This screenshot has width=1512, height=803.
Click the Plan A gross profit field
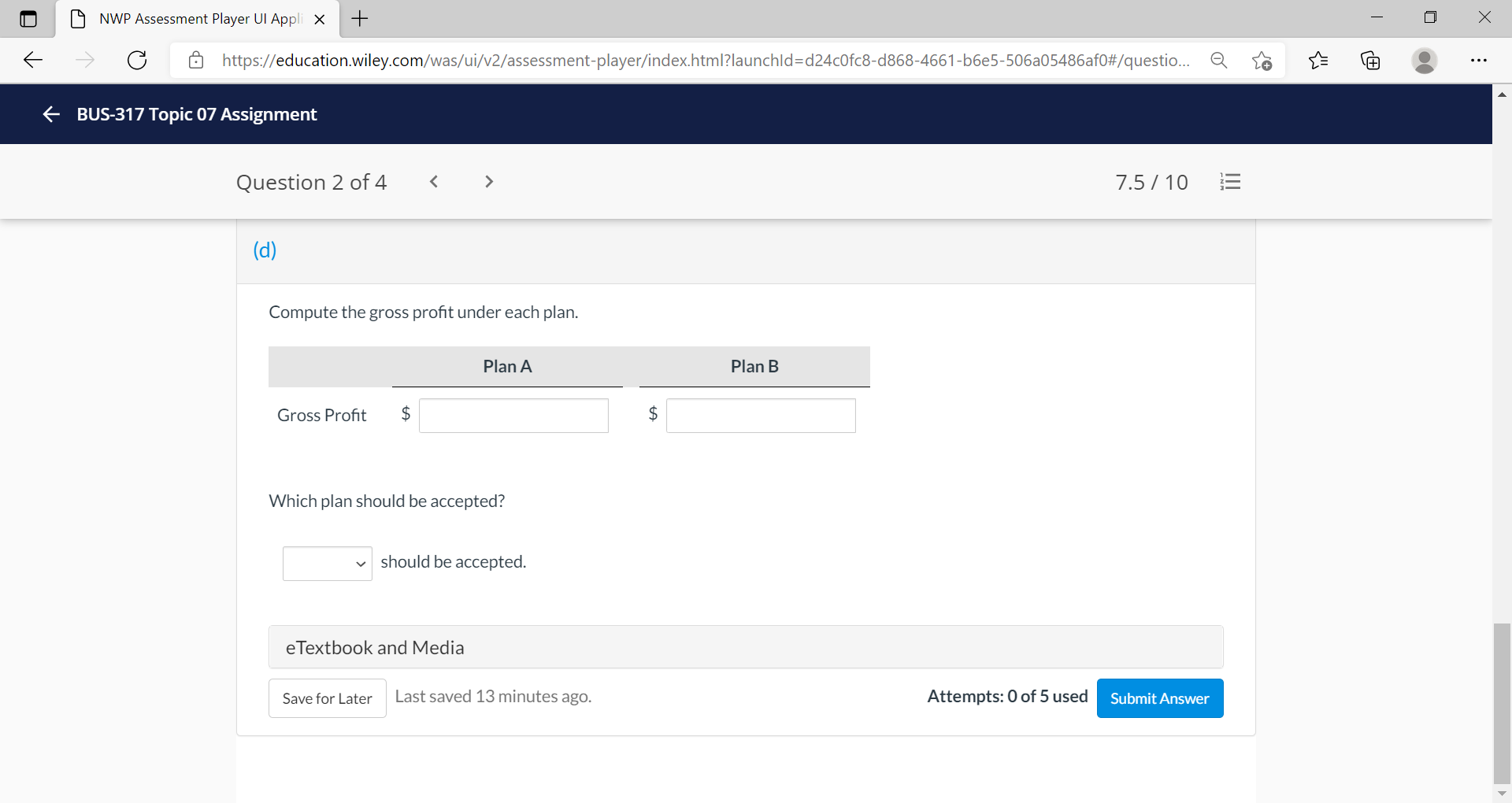pyautogui.click(x=513, y=416)
